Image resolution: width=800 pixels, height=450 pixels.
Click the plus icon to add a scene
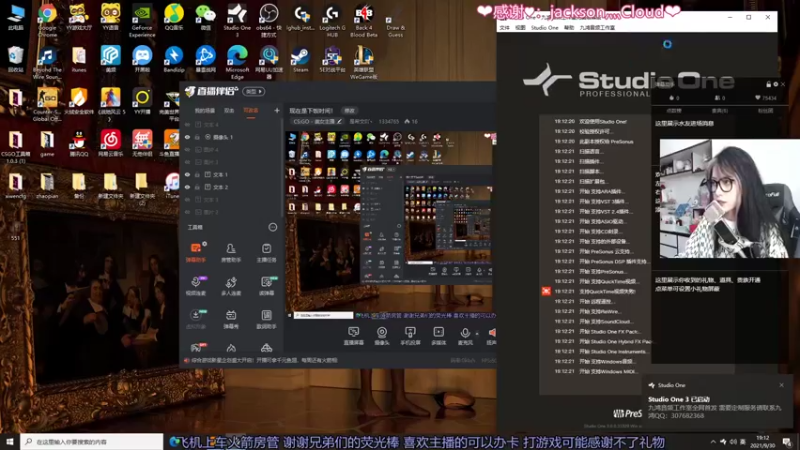point(277,110)
